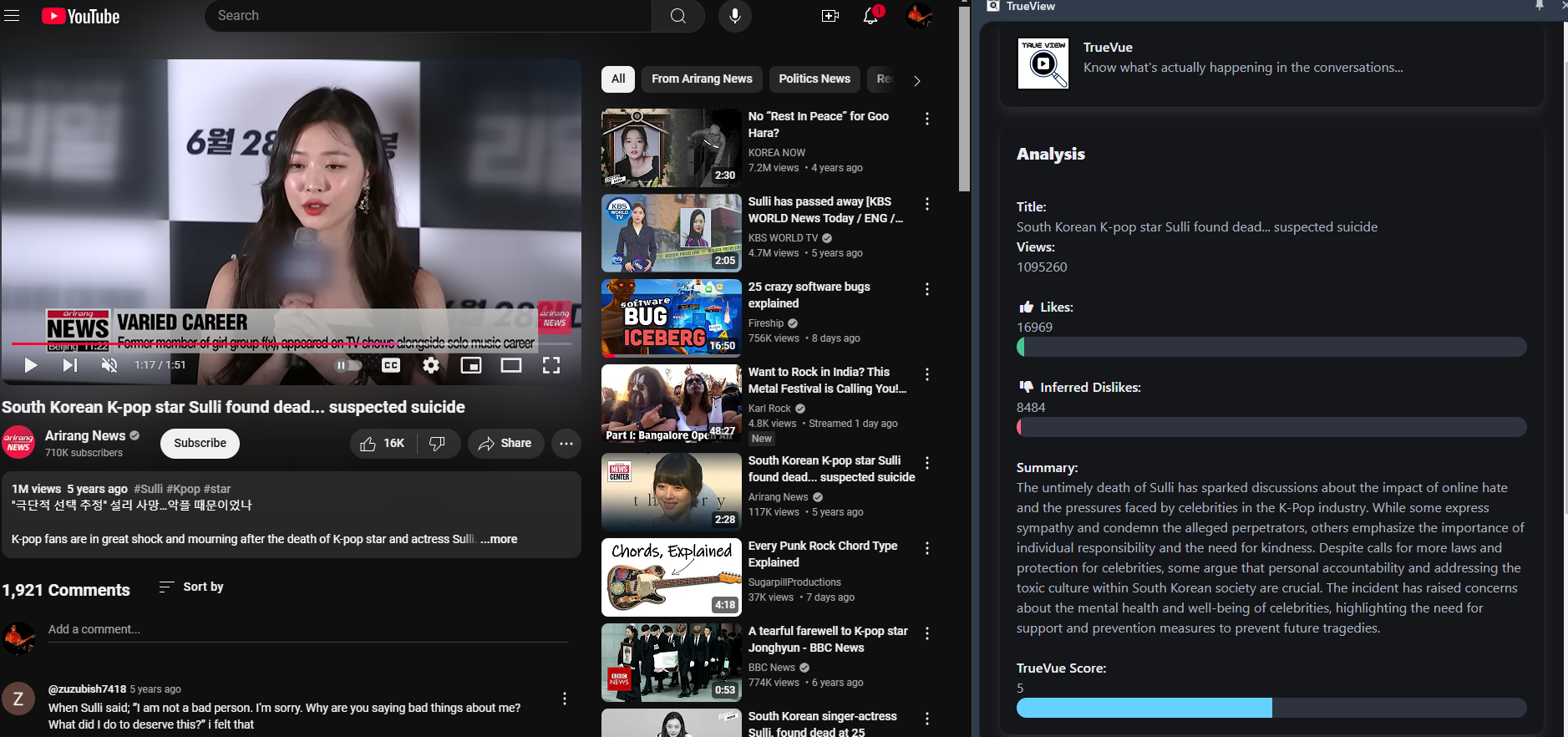1568x737 pixels.
Task: Open the Karl Rock channel name
Action: pos(769,409)
